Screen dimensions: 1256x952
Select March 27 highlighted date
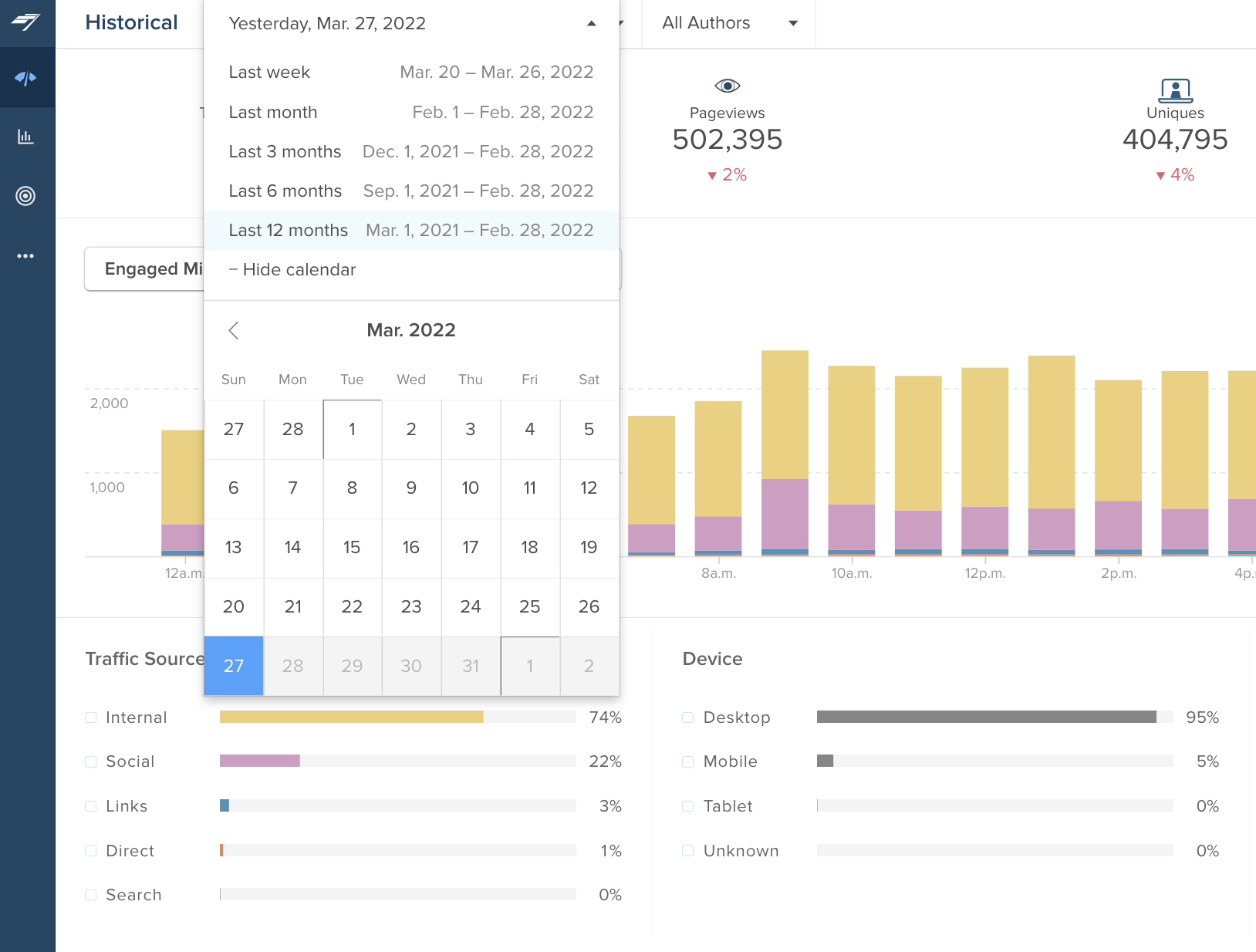point(234,666)
